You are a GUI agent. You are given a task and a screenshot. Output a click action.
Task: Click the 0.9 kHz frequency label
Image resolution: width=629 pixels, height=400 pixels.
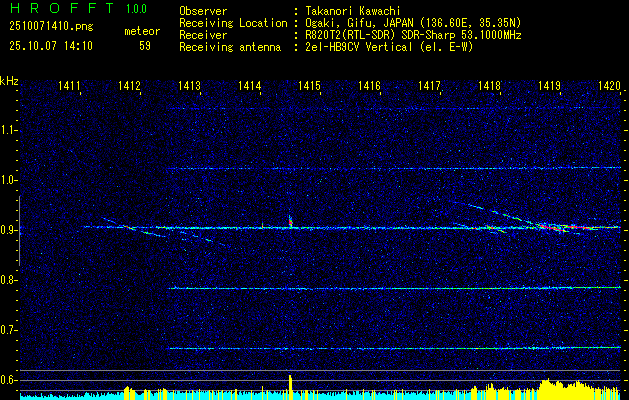(8, 230)
